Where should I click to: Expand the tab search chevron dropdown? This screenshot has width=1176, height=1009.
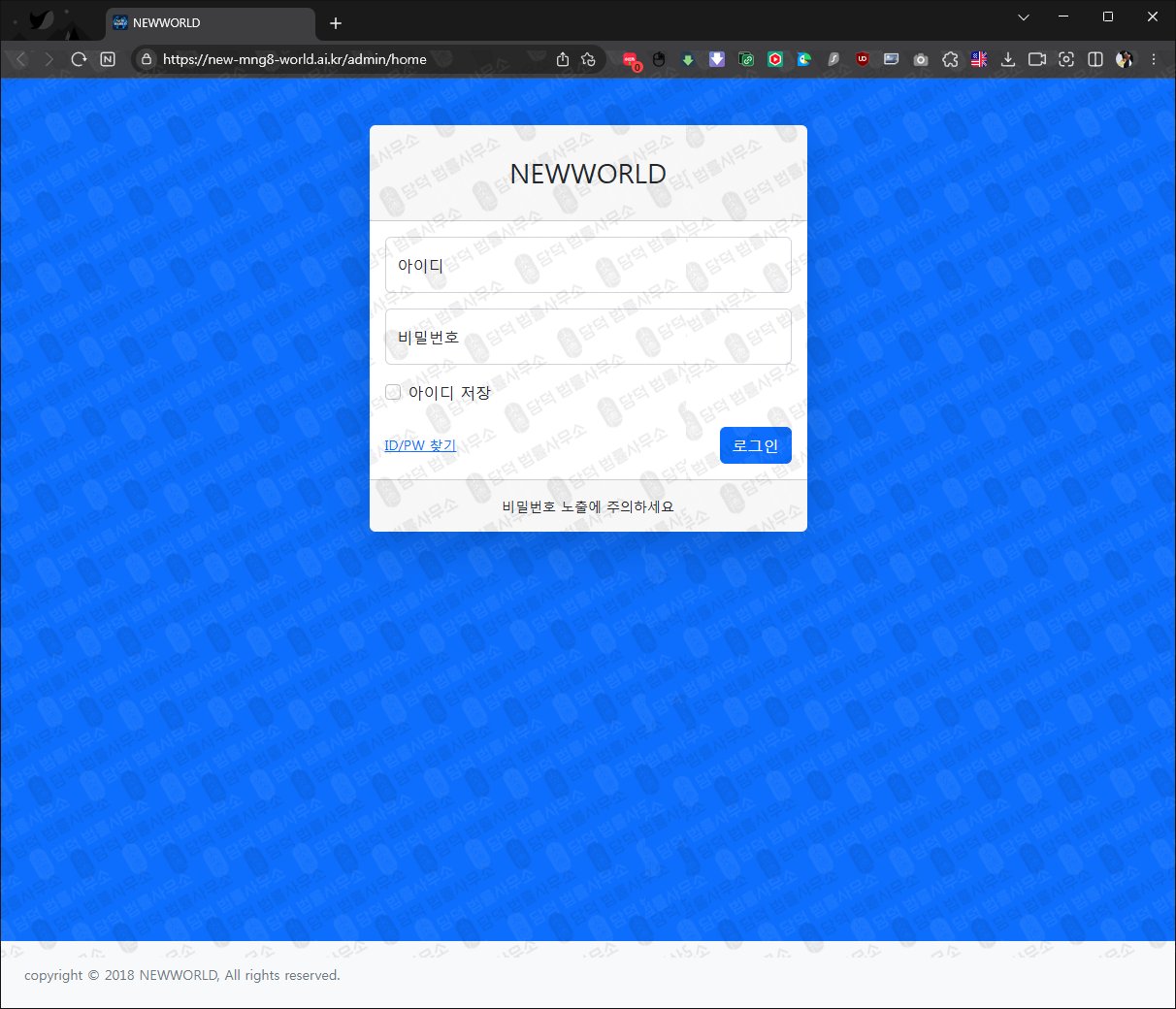pyautogui.click(x=1024, y=17)
